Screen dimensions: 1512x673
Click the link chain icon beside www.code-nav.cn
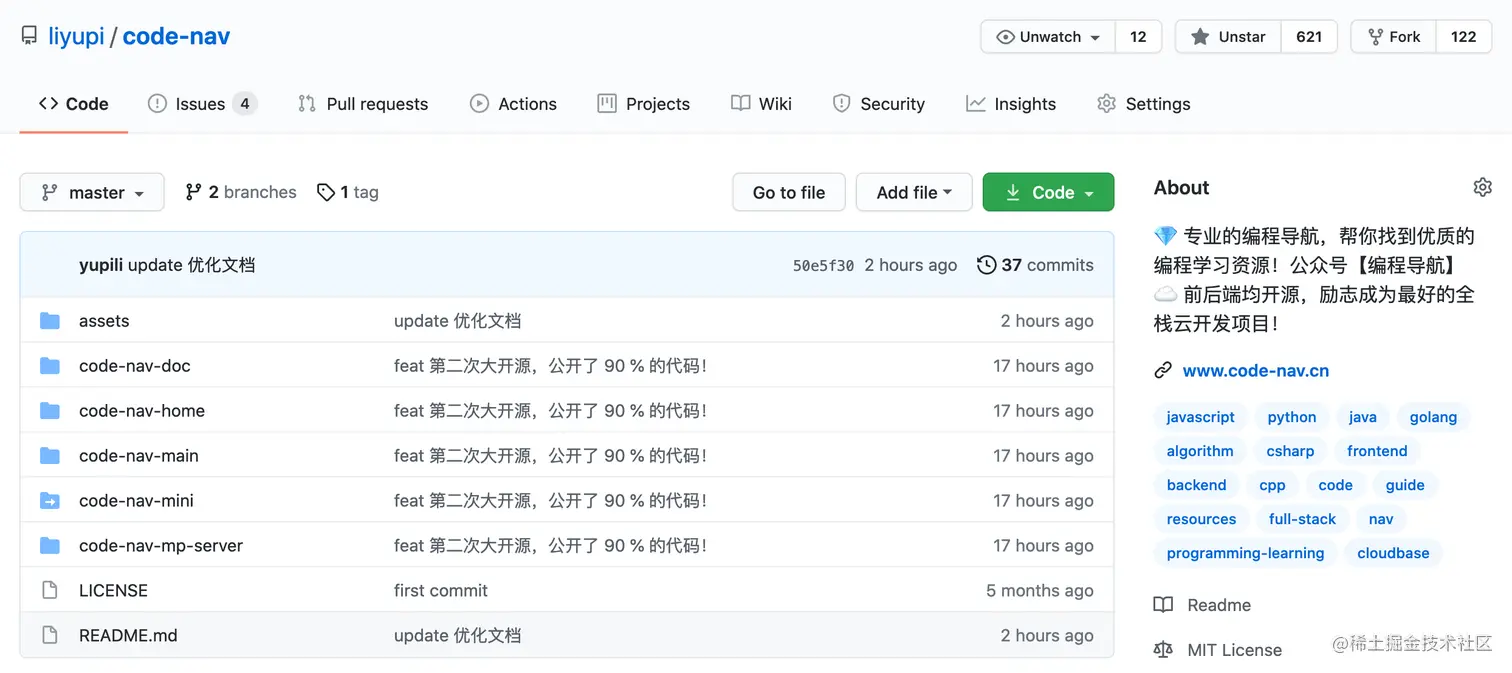[1163, 371]
